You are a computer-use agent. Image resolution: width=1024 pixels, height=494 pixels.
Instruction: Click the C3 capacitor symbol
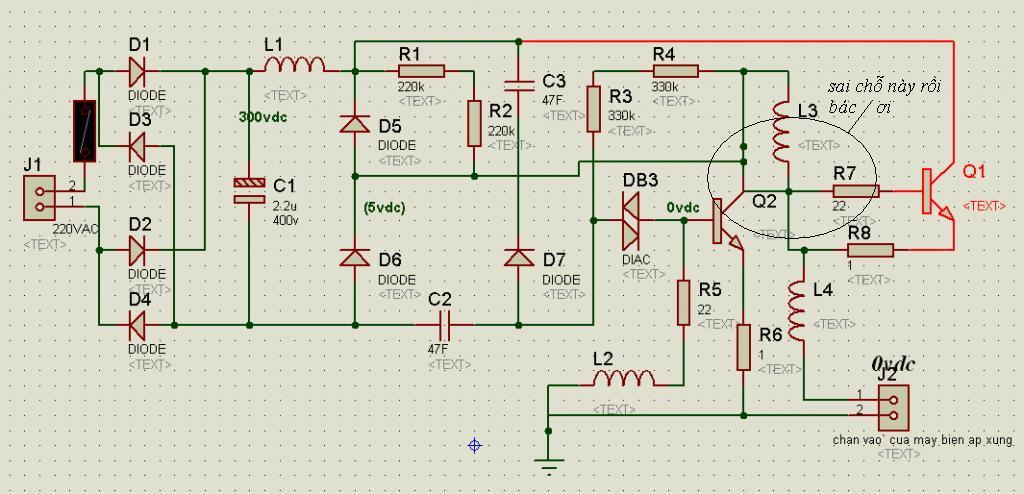tap(519, 84)
